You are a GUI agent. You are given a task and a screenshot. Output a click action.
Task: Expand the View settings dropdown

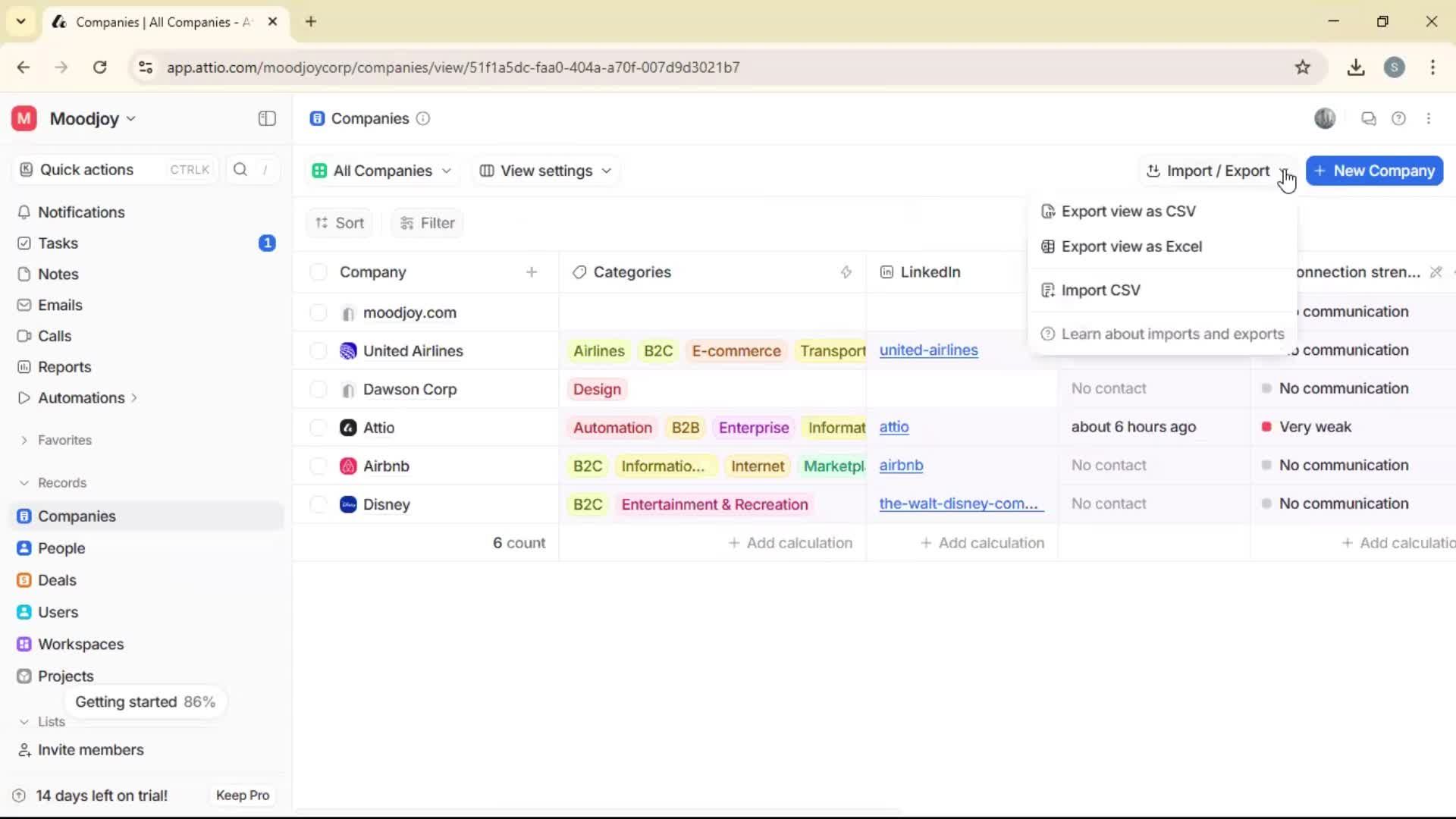545,171
